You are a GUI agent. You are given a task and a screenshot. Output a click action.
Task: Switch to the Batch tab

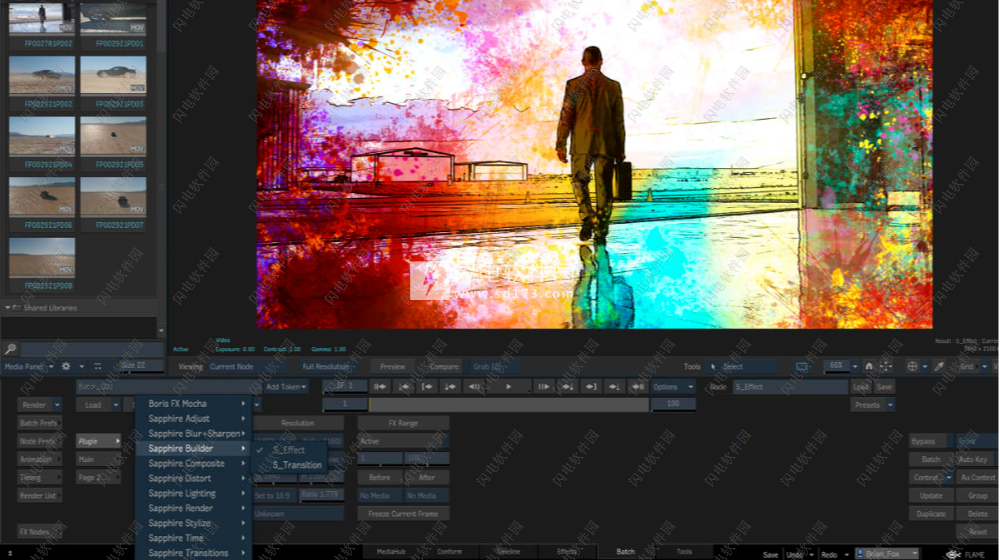click(x=625, y=552)
